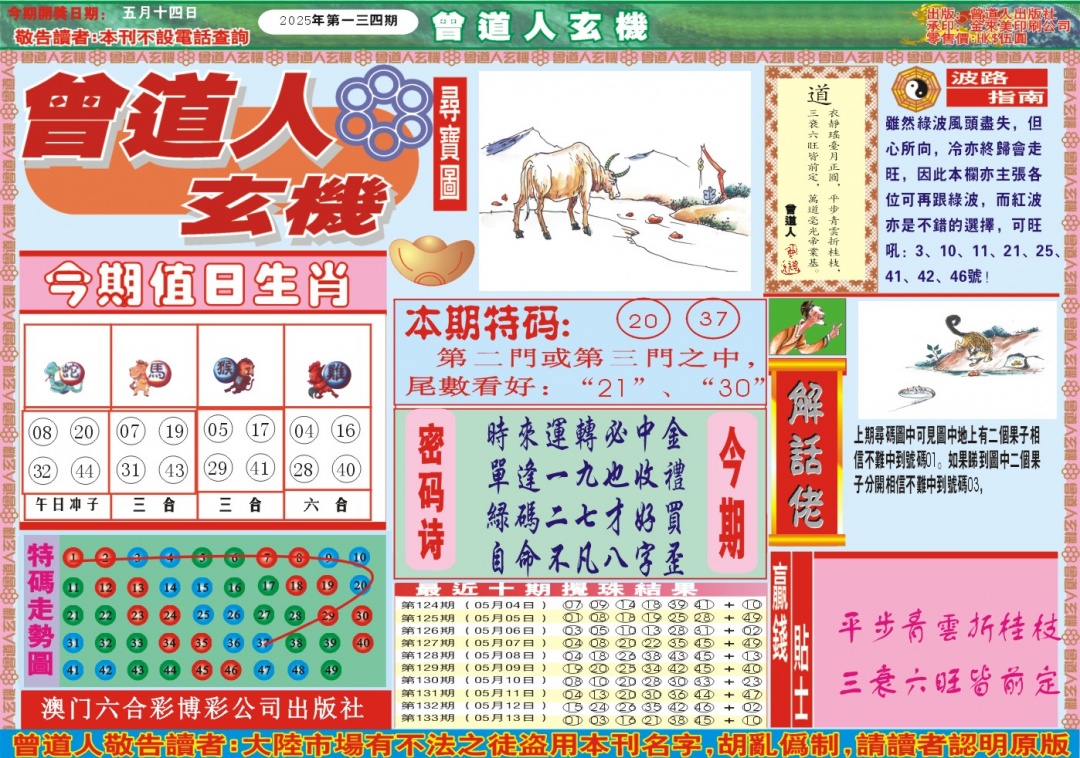Click the snake zodiac icon
This screenshot has width=1080, height=758.
64,375
